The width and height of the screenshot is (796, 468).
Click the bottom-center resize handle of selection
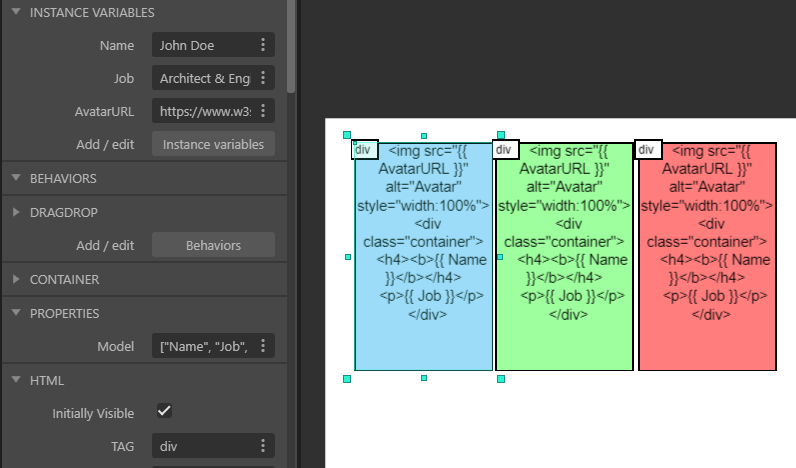click(424, 378)
